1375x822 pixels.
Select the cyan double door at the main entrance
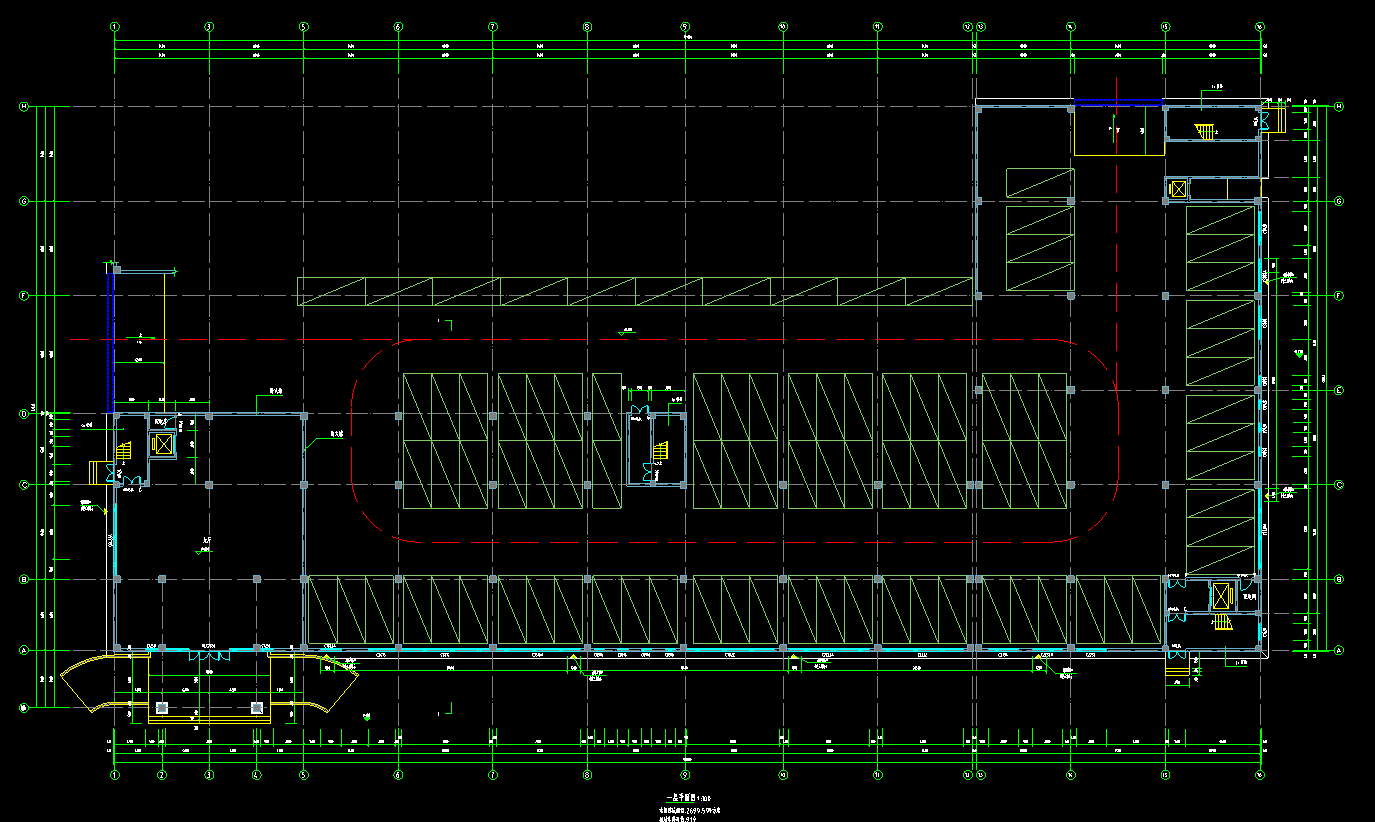(209, 654)
